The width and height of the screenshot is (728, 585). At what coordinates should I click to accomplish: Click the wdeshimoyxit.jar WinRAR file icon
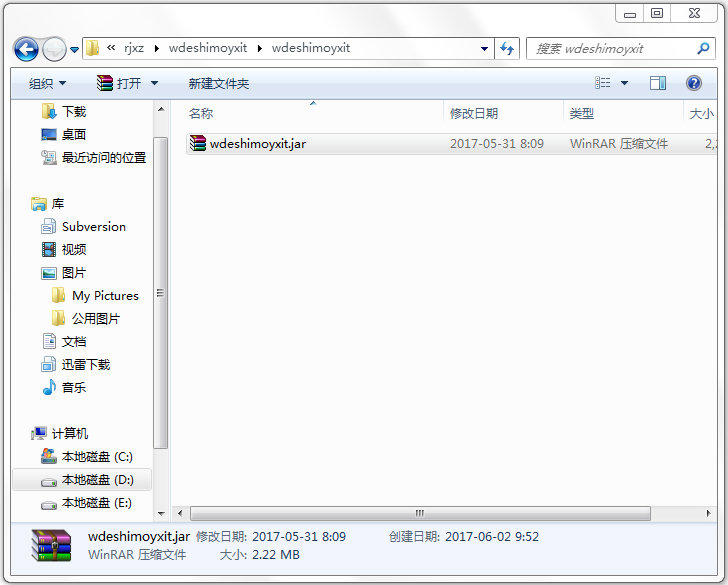point(197,143)
